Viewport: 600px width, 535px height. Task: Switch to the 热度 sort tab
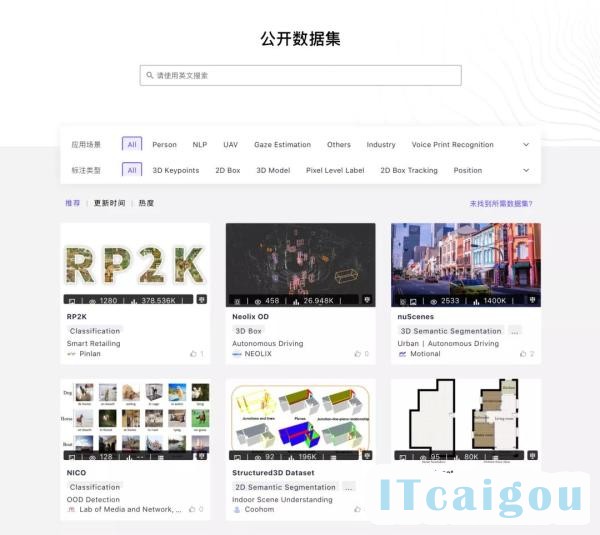[x=146, y=203]
